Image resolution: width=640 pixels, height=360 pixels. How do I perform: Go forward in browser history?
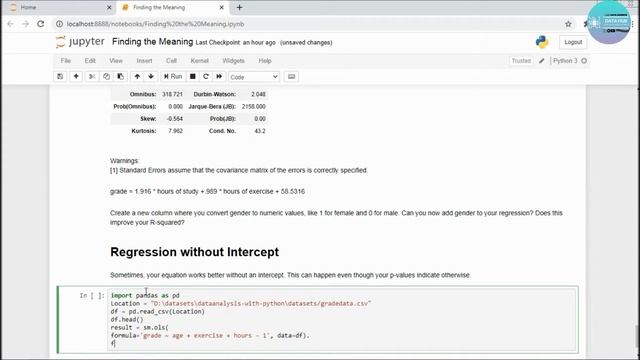click(25, 24)
